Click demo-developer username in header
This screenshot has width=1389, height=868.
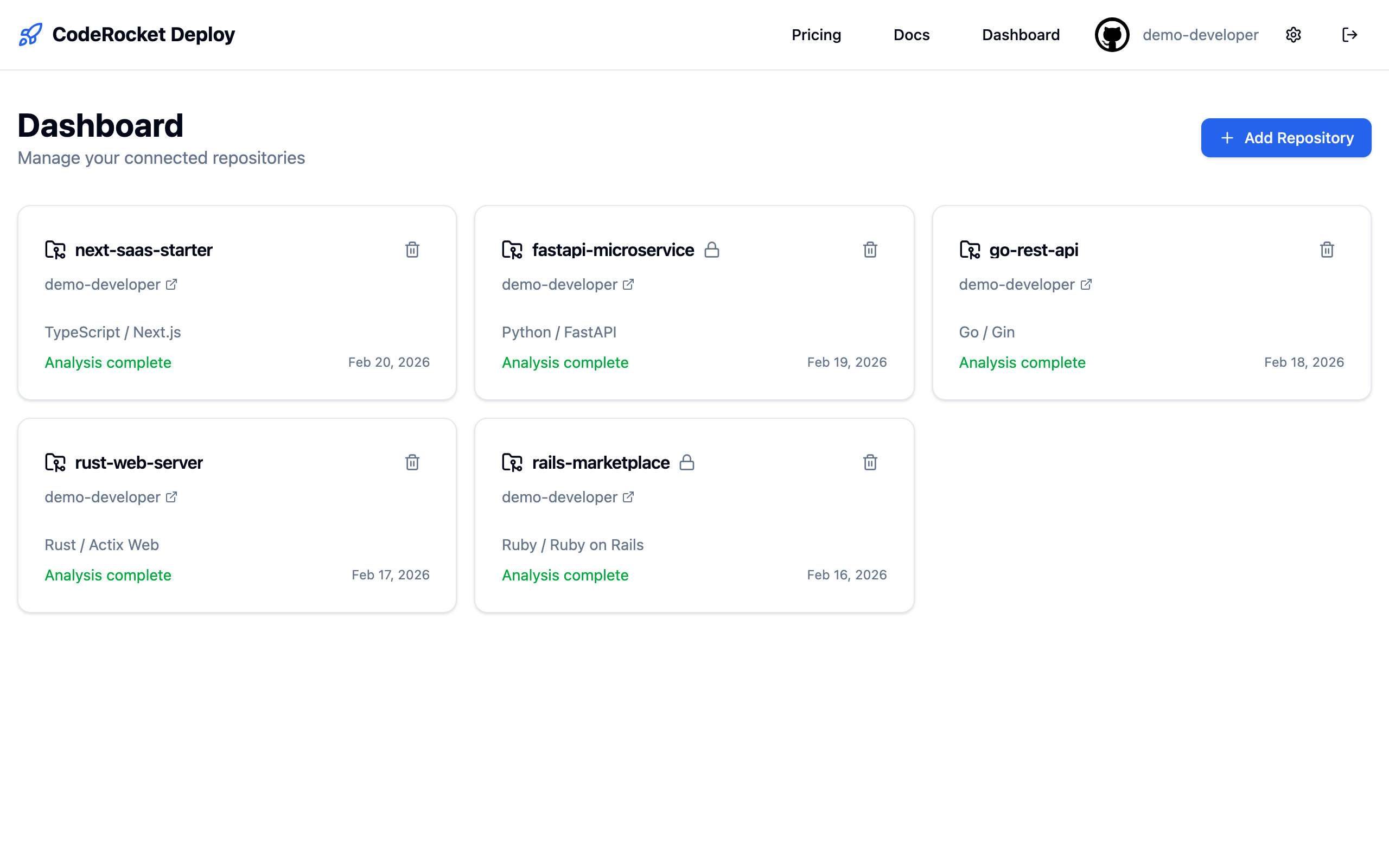point(1200,35)
